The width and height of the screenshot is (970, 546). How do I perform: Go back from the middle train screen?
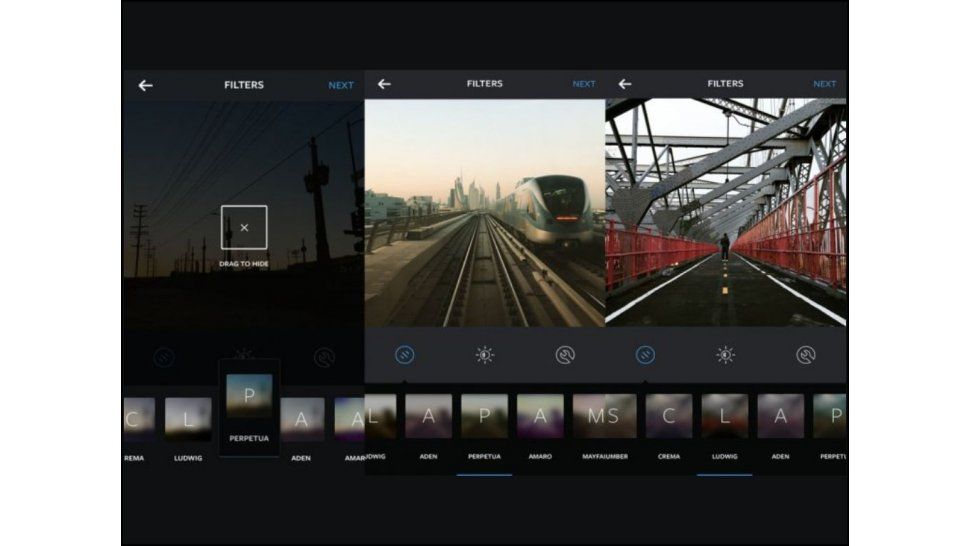(x=384, y=85)
